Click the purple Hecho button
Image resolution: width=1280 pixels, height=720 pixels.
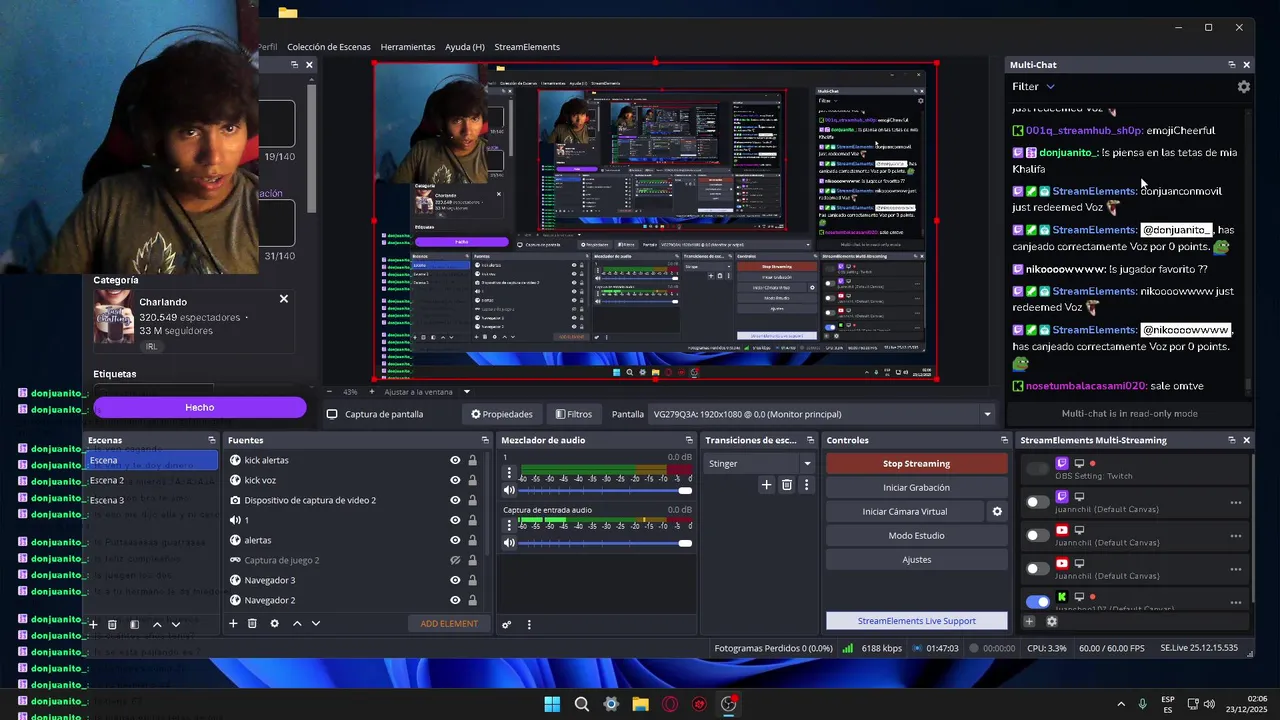199,407
